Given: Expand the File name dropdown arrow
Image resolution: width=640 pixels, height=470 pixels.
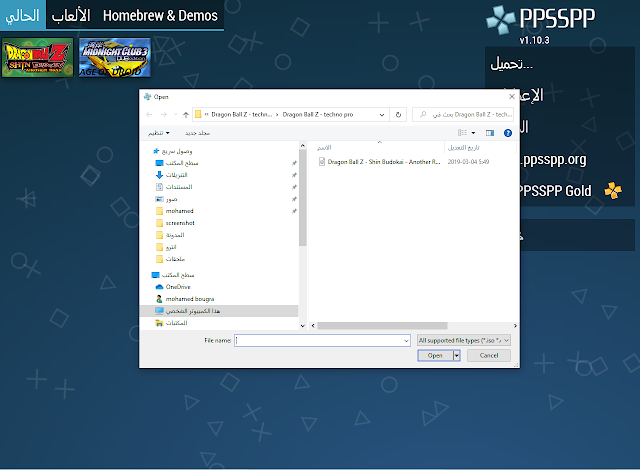Looking at the screenshot, I should click(x=407, y=340).
